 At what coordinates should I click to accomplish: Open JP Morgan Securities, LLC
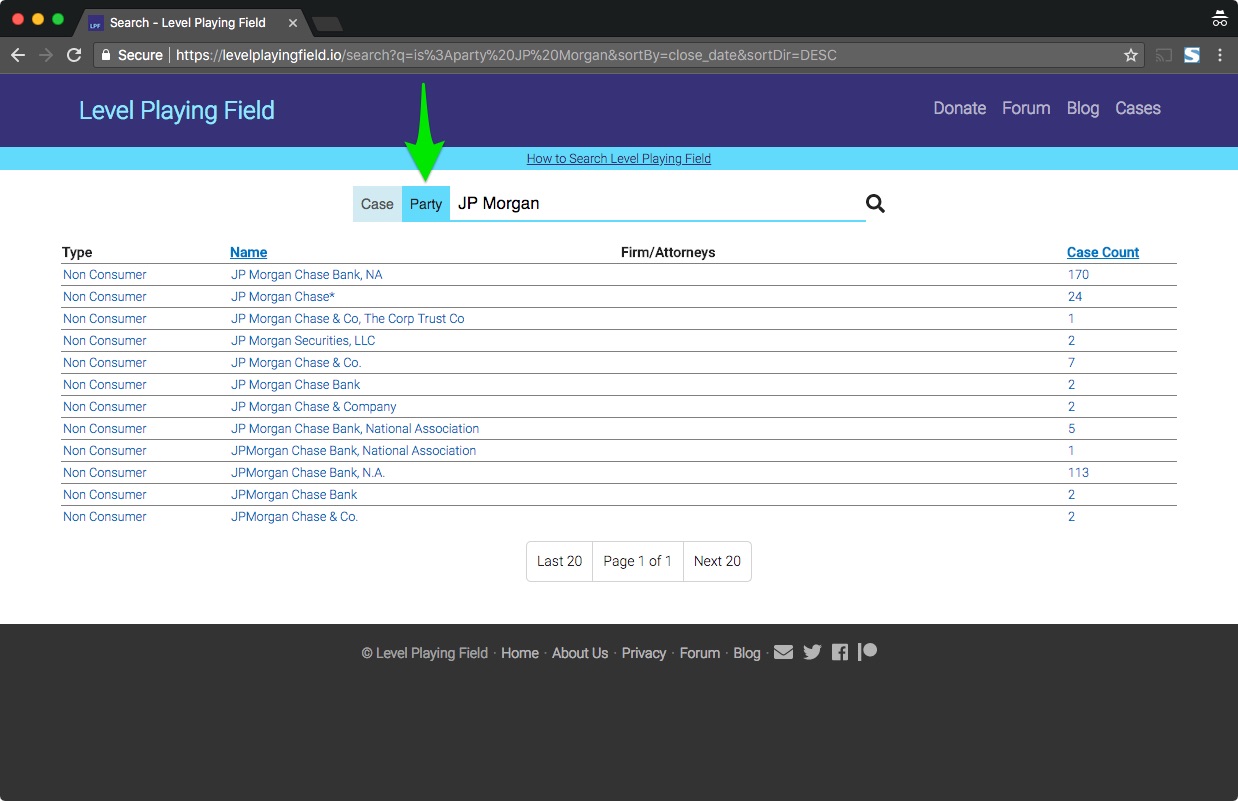303,340
